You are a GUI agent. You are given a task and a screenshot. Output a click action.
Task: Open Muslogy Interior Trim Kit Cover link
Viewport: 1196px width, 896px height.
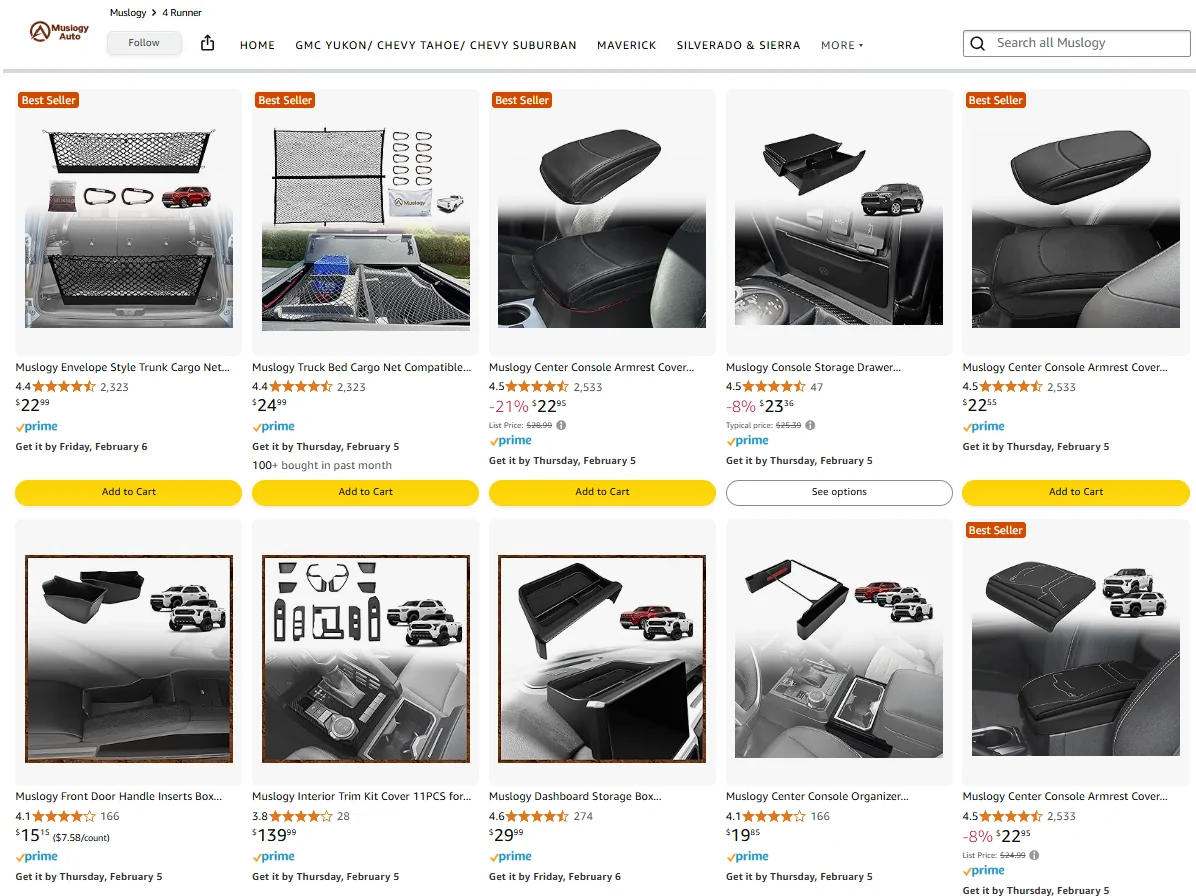(x=361, y=797)
